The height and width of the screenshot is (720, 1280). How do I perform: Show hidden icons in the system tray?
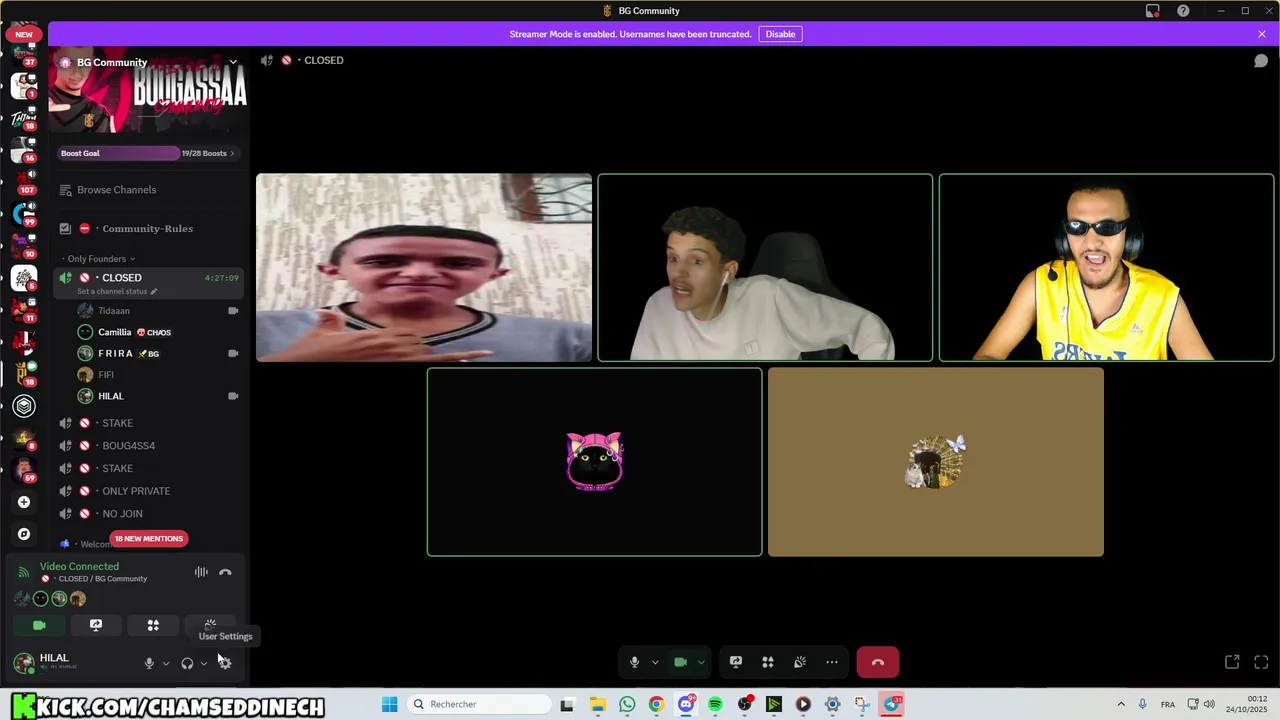point(1121,704)
